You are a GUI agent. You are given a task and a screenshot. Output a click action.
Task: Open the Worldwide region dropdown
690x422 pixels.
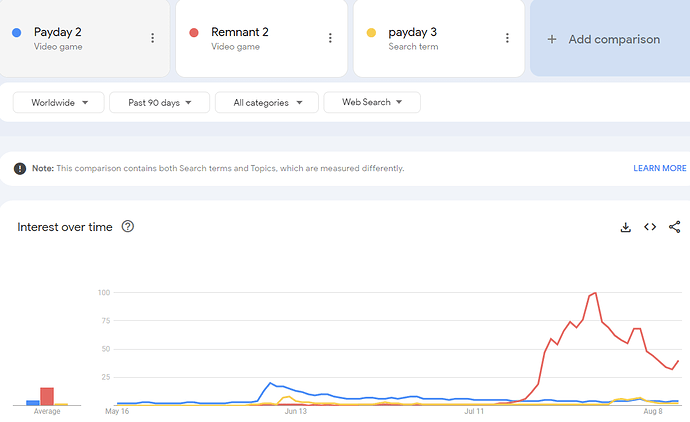tap(59, 103)
